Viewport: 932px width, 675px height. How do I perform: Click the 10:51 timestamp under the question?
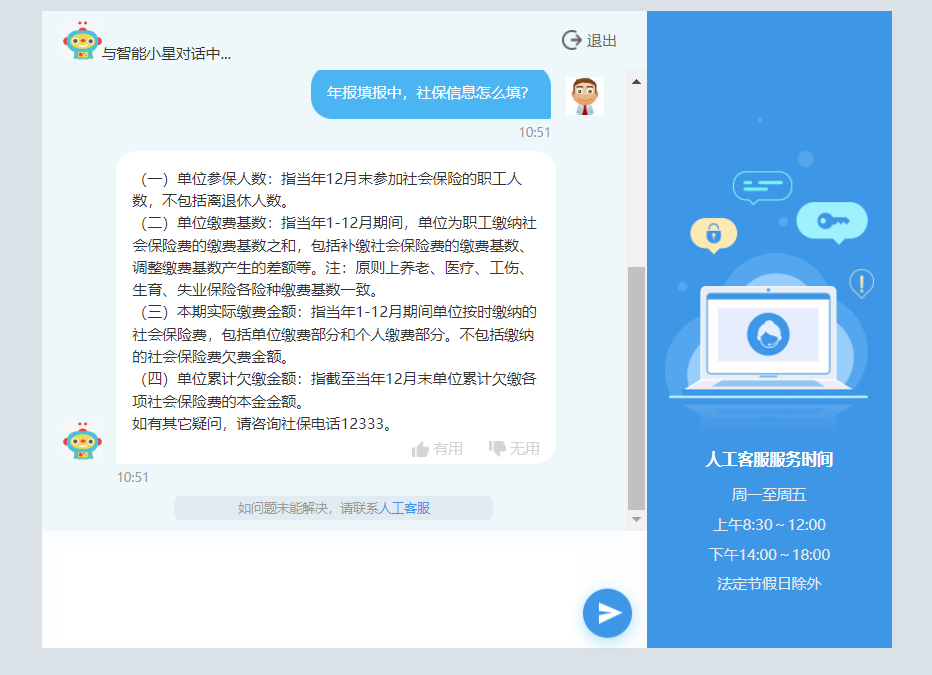pyautogui.click(x=534, y=132)
